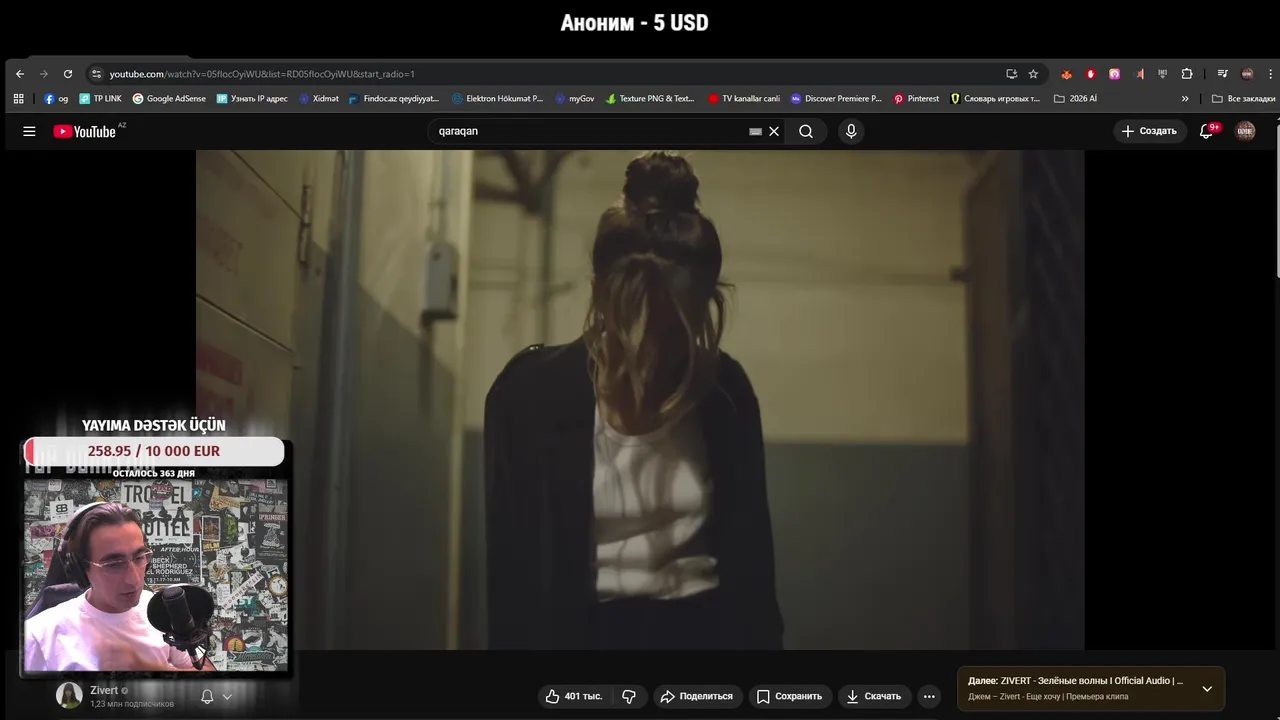Open the on-screen keyboard in search box
Image resolution: width=1280 pixels, height=720 pixels.
[756, 131]
